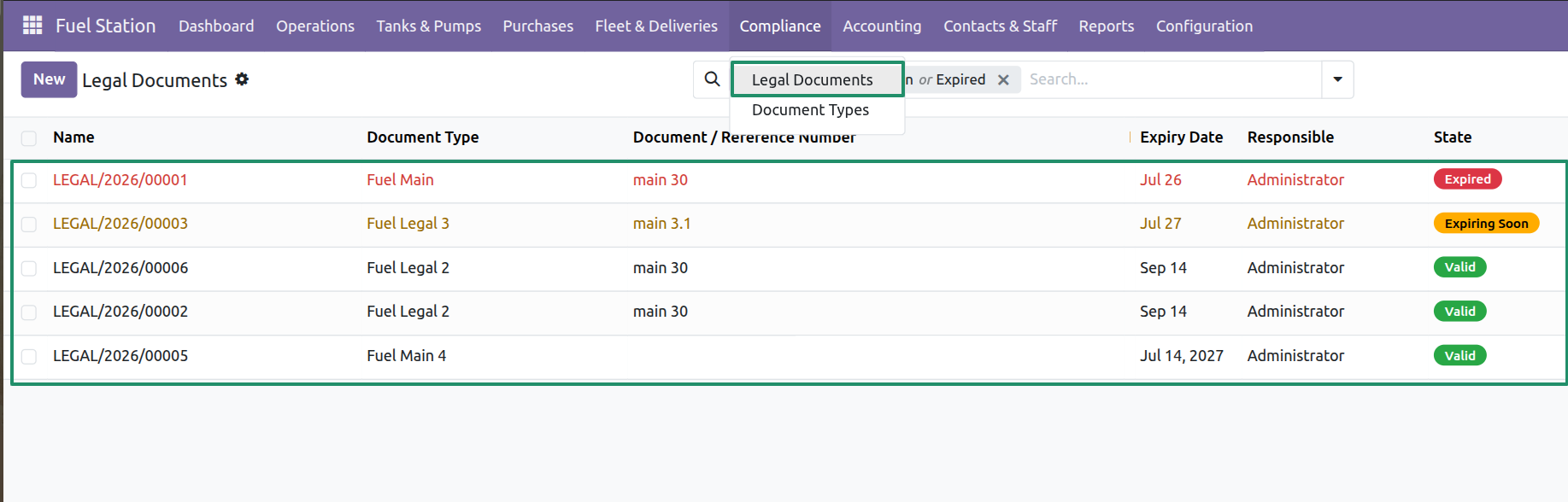
Task: Sort by the State column header
Action: coord(1453,137)
